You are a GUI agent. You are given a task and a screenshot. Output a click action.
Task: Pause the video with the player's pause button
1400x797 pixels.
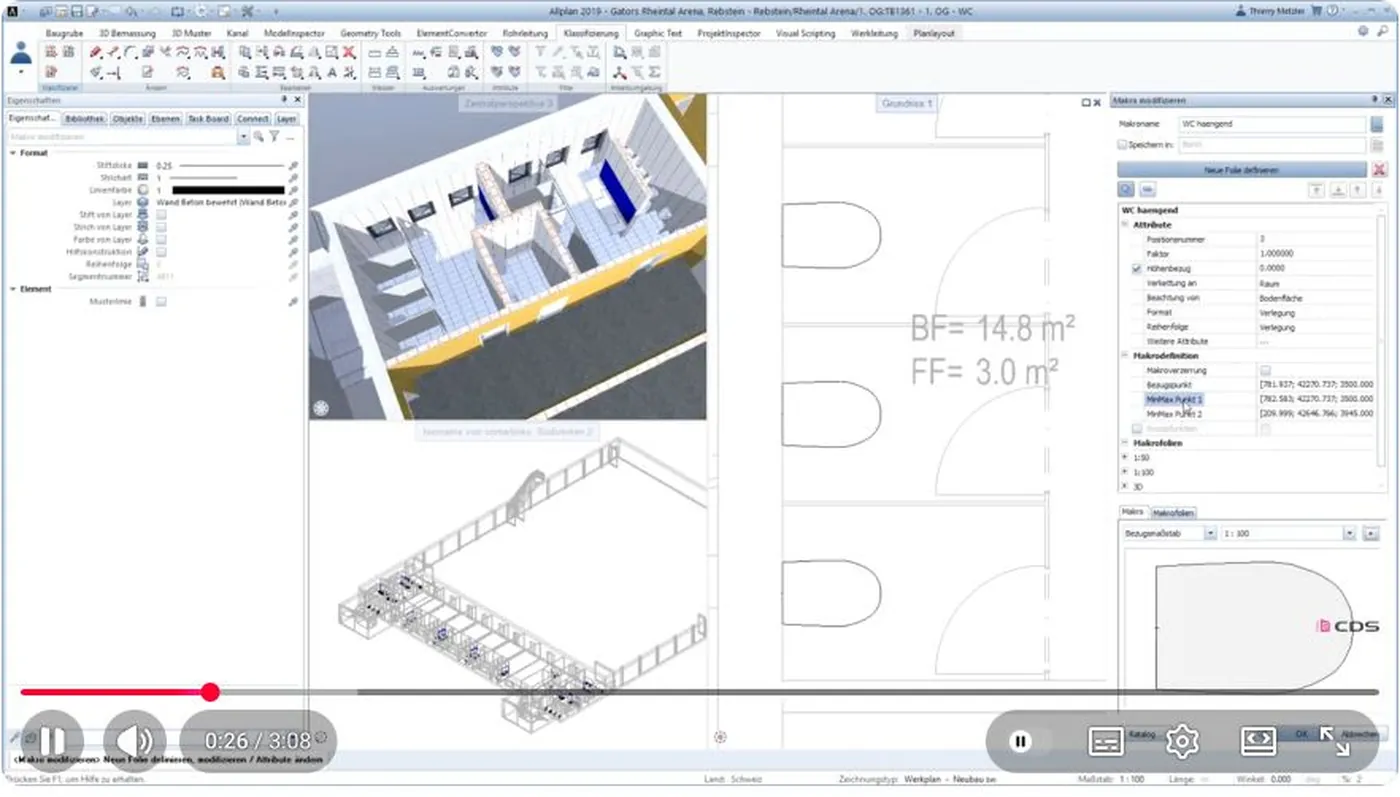52,741
